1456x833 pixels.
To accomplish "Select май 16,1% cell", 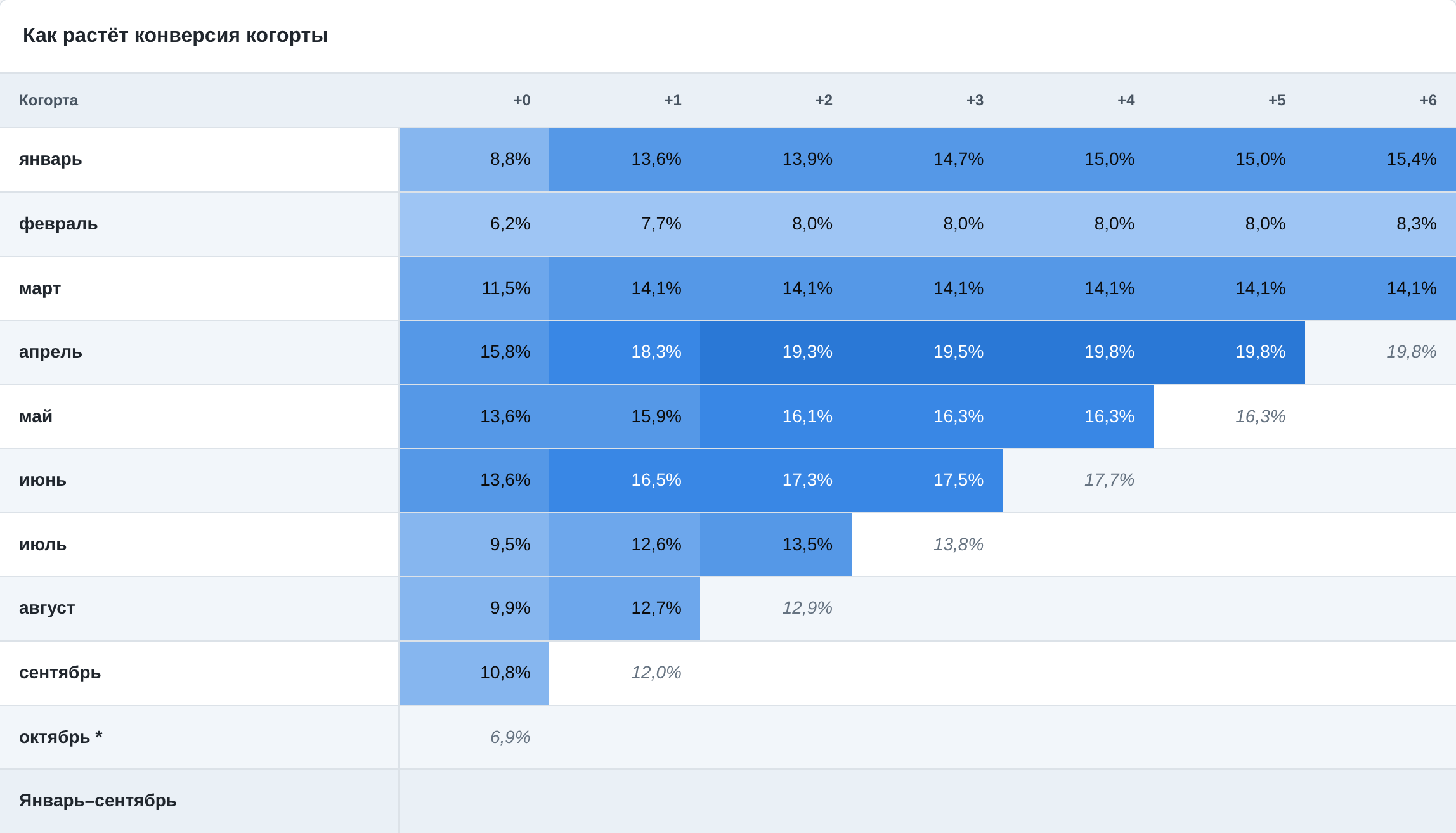I will point(776,416).
